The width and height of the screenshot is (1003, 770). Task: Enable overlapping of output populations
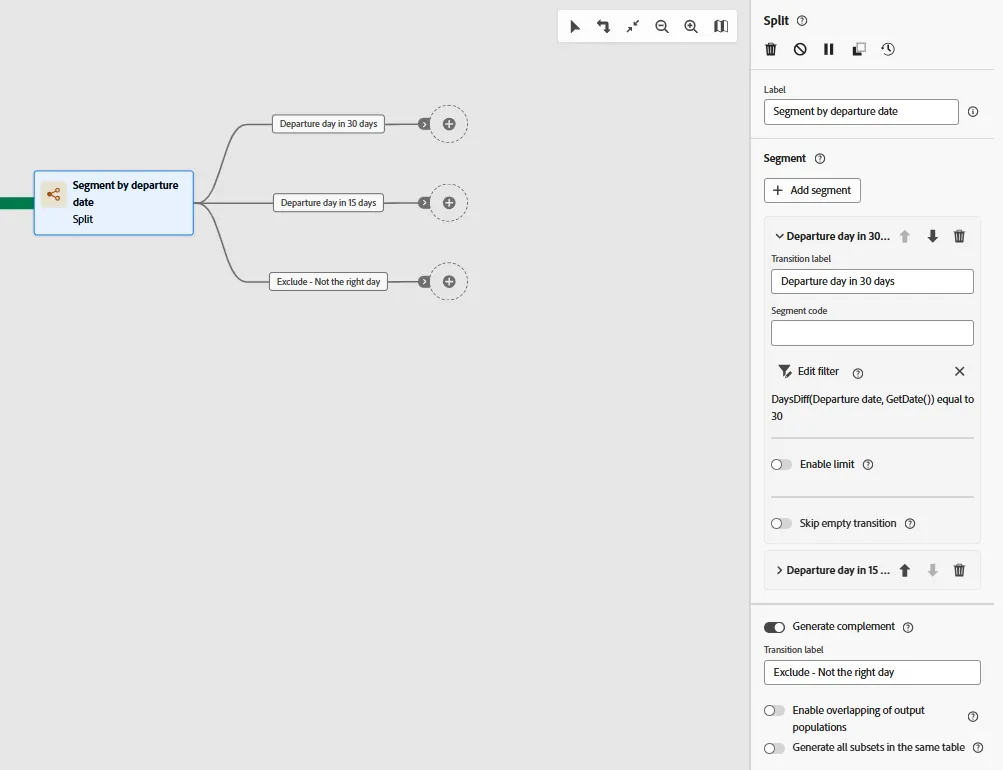tap(774, 711)
